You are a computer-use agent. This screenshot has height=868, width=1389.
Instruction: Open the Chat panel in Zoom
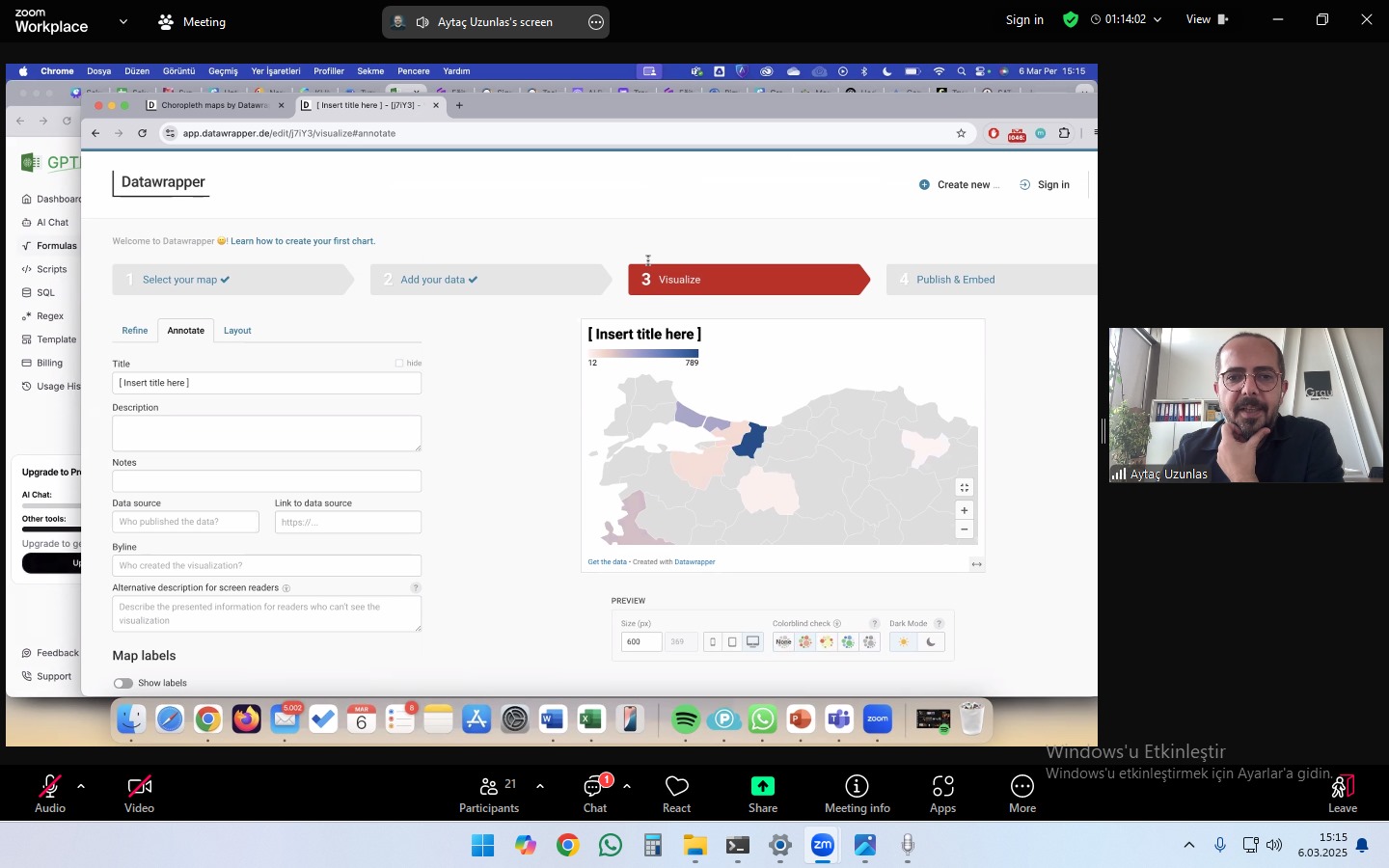[x=595, y=795]
